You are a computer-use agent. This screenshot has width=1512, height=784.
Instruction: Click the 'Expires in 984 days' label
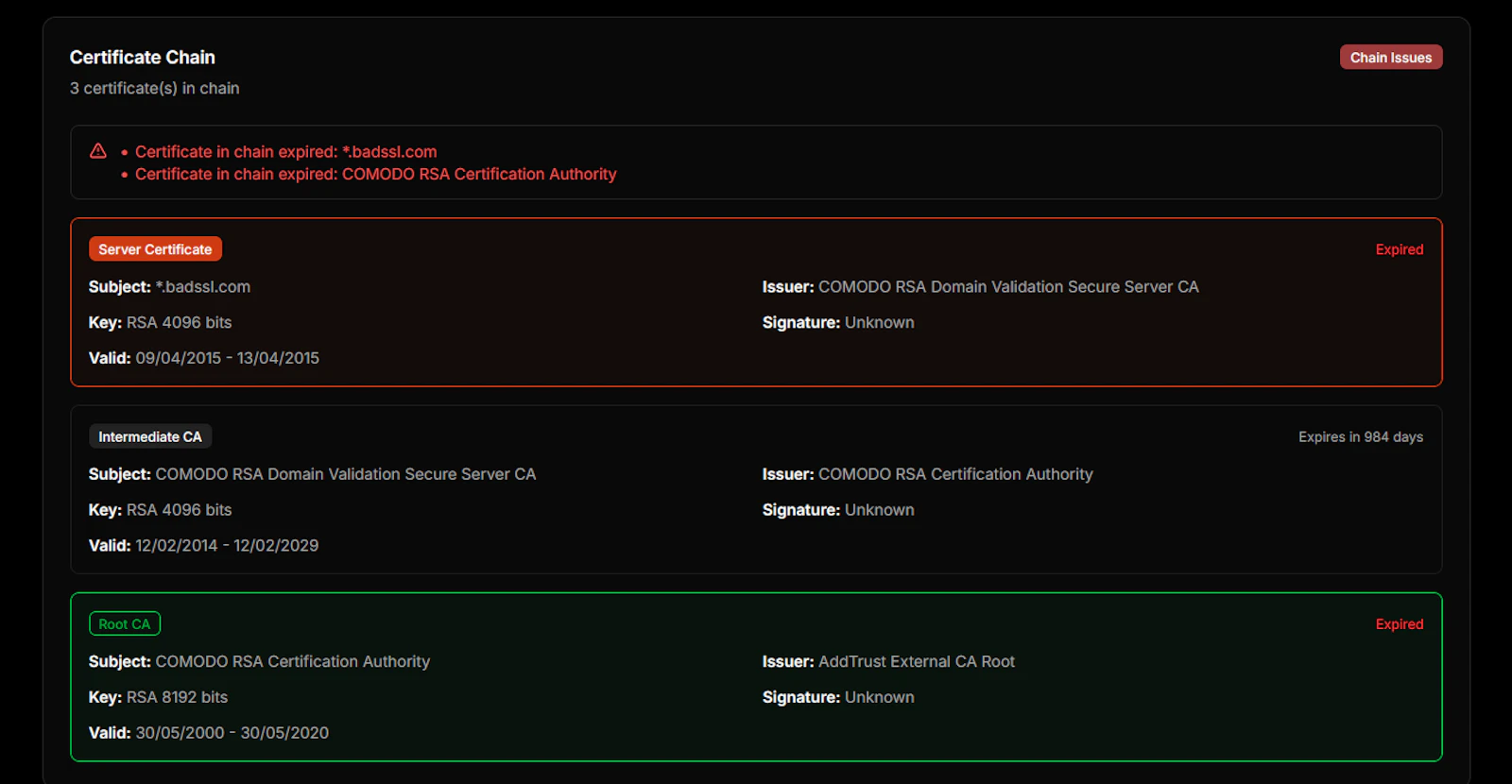coord(1361,437)
